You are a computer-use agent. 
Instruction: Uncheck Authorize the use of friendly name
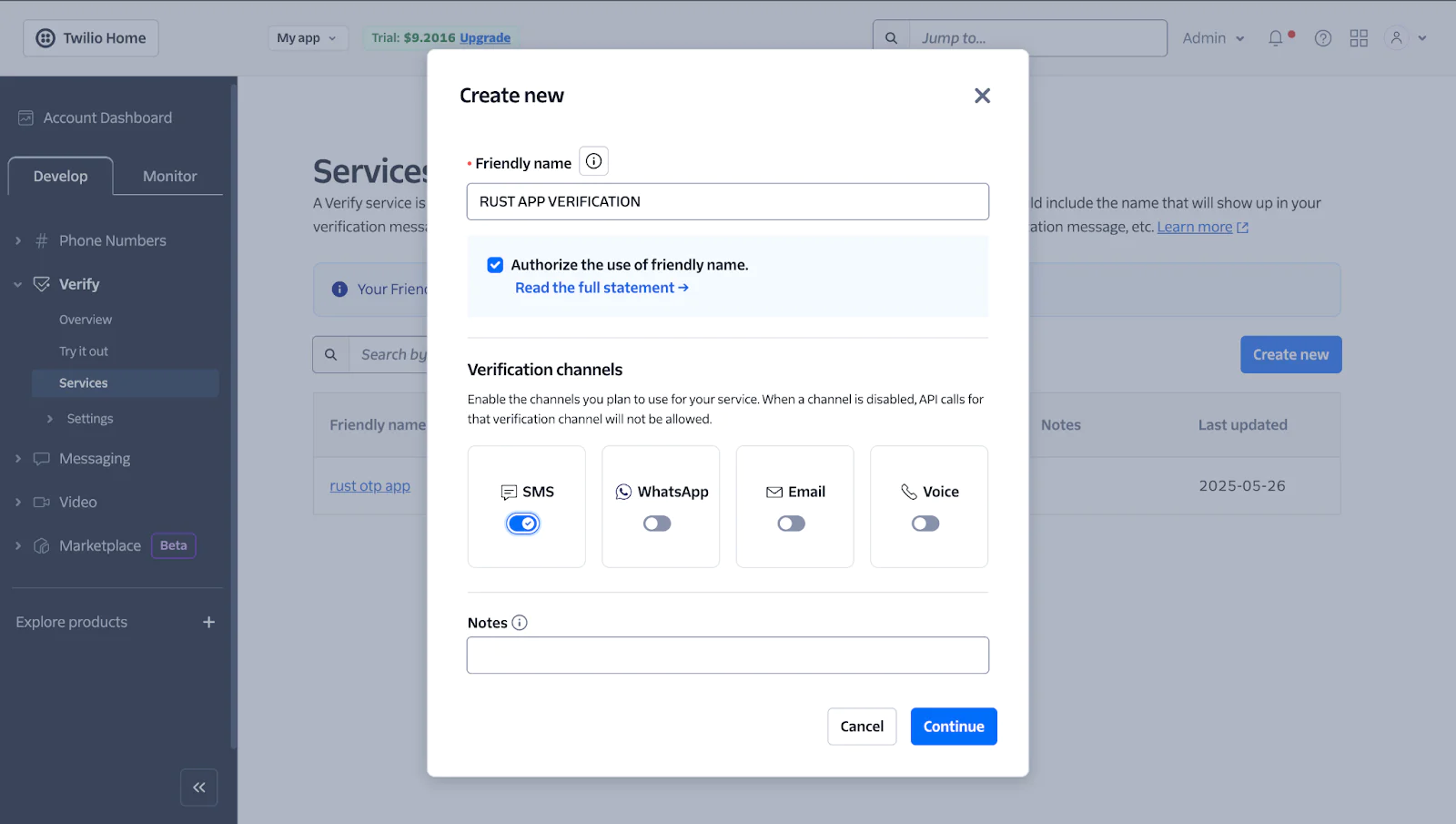tap(494, 264)
